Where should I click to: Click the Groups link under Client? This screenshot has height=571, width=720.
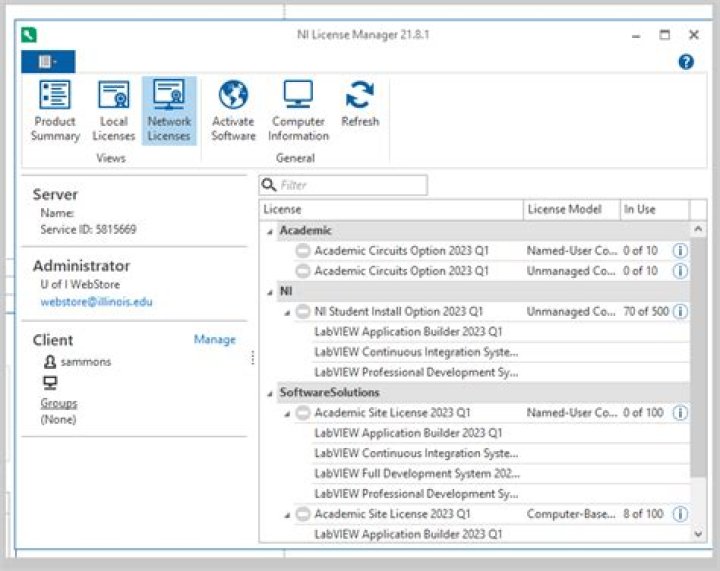[x=58, y=403]
